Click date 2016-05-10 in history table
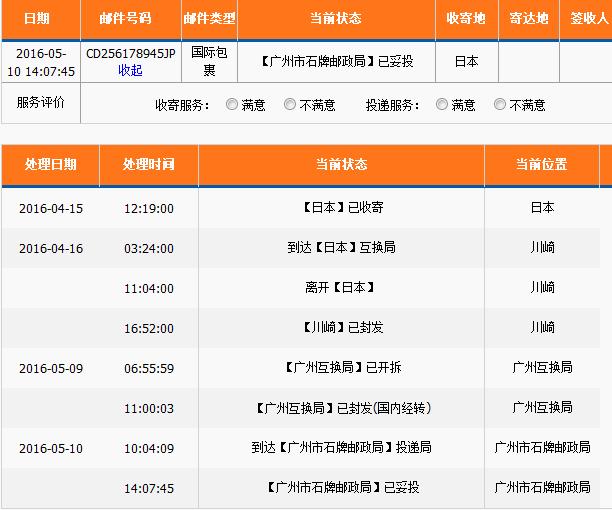 tap(51, 448)
